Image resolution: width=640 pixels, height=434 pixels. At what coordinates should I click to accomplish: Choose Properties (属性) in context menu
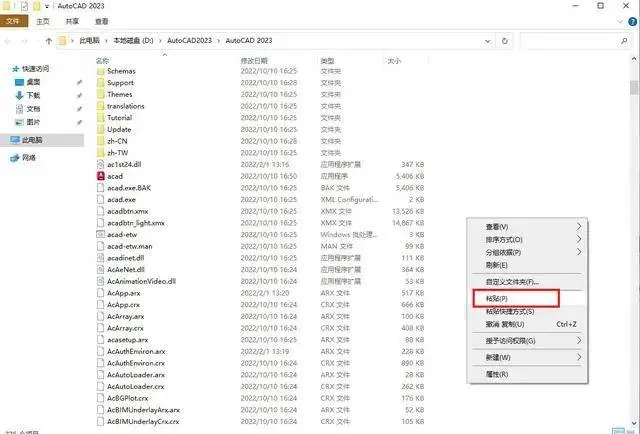(497, 374)
